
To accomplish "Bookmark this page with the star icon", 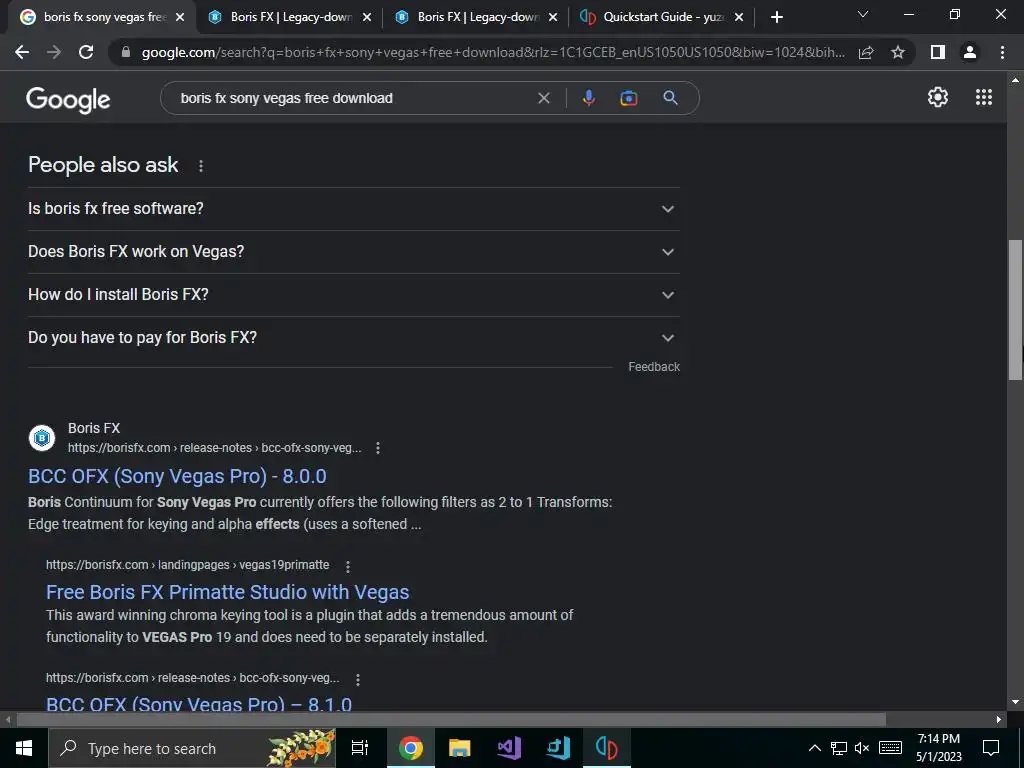I will (898, 52).
